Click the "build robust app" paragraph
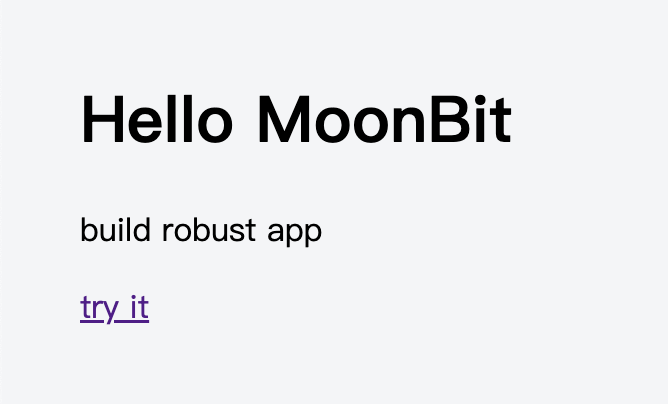This screenshot has width=668, height=404. click(201, 232)
